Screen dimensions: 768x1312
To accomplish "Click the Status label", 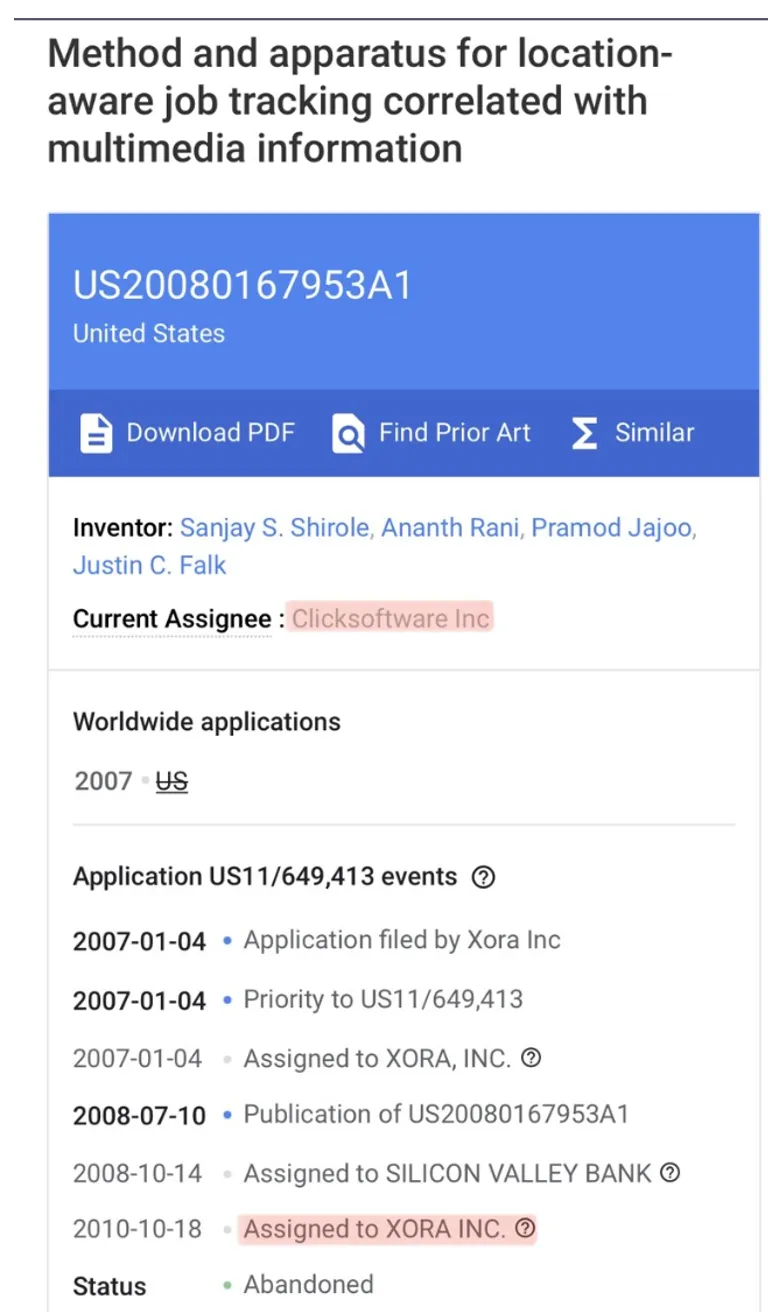I will coord(109,1287).
